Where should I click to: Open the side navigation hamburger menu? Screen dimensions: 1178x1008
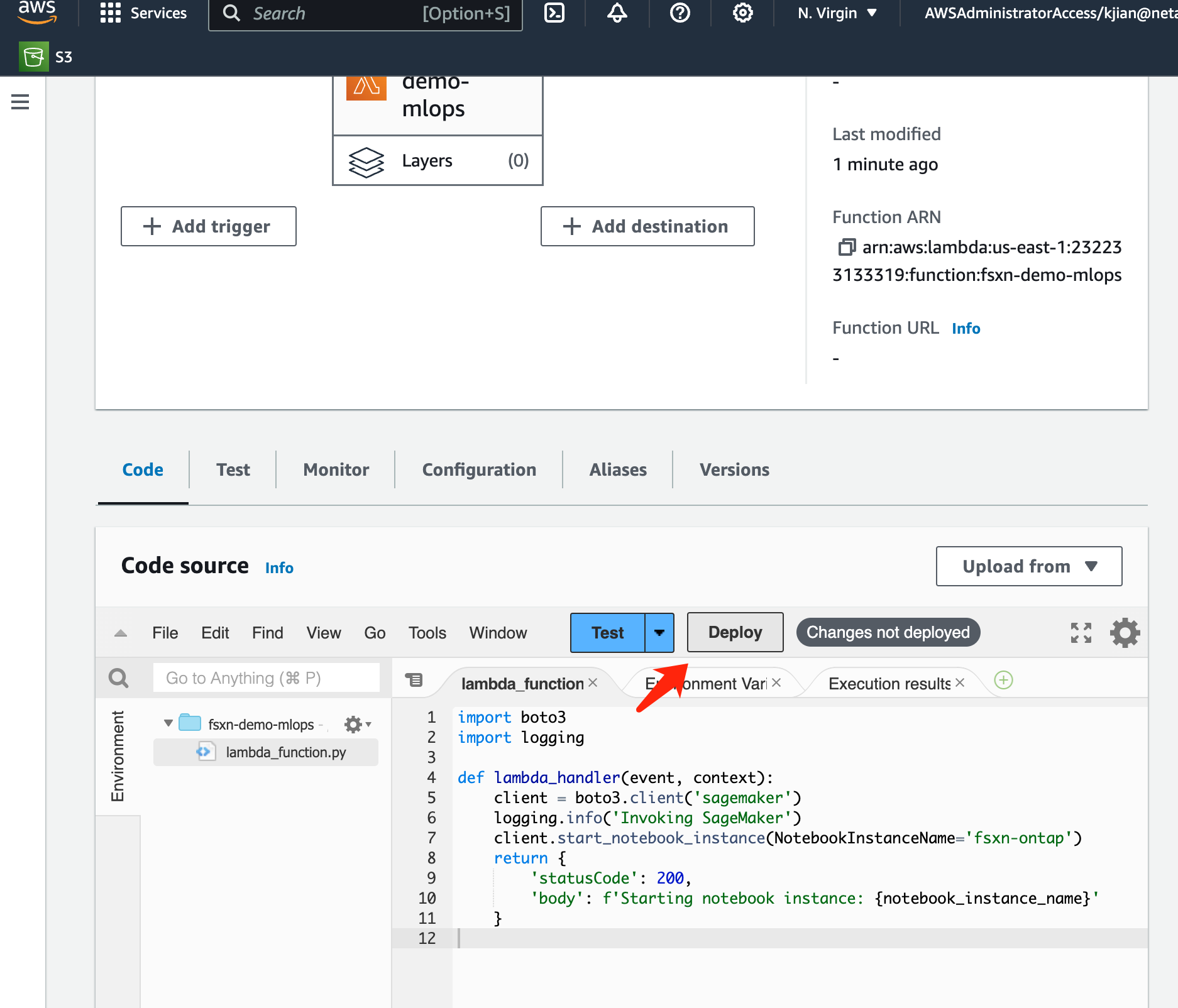coord(20,102)
